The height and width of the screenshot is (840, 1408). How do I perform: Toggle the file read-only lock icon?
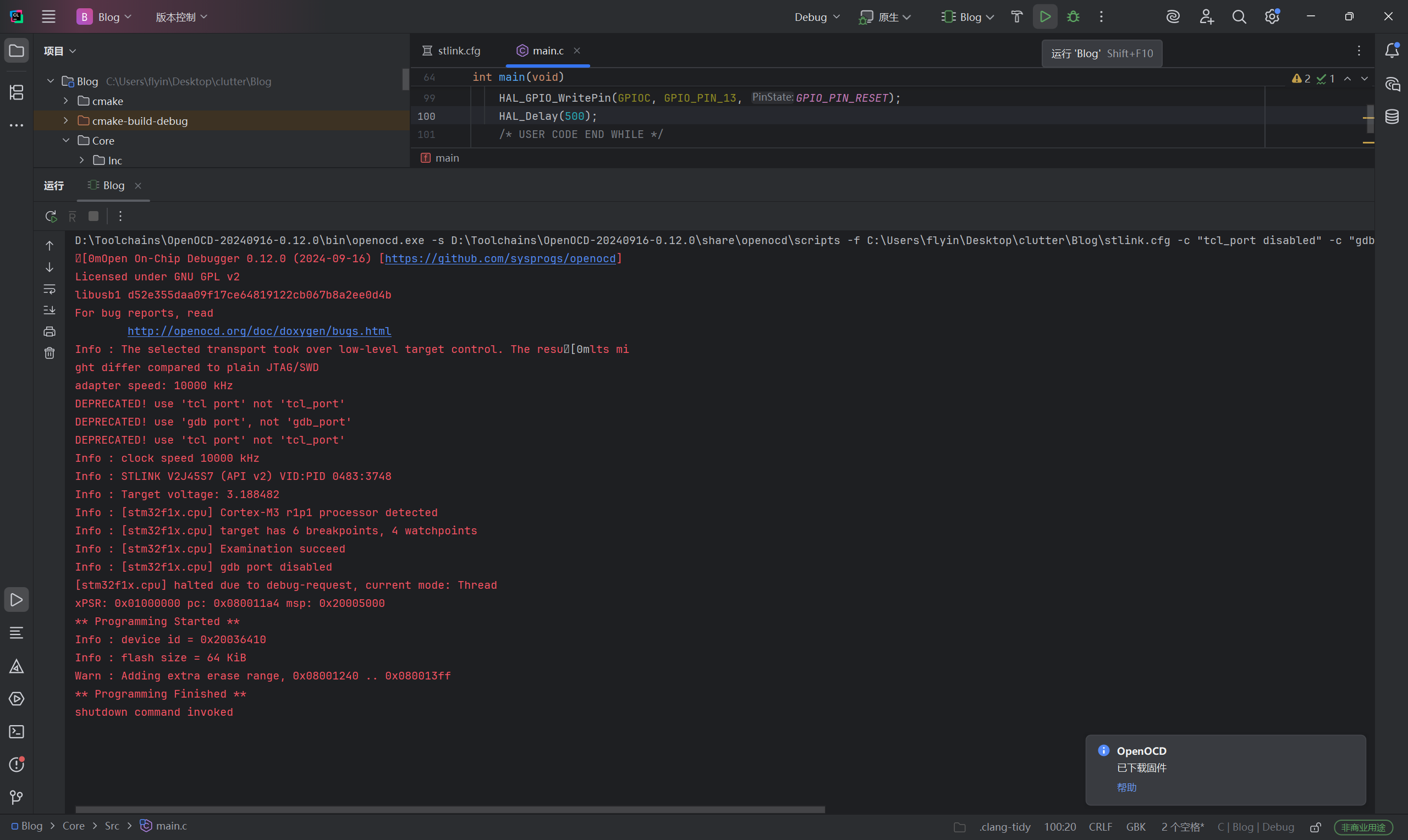coord(1316,827)
